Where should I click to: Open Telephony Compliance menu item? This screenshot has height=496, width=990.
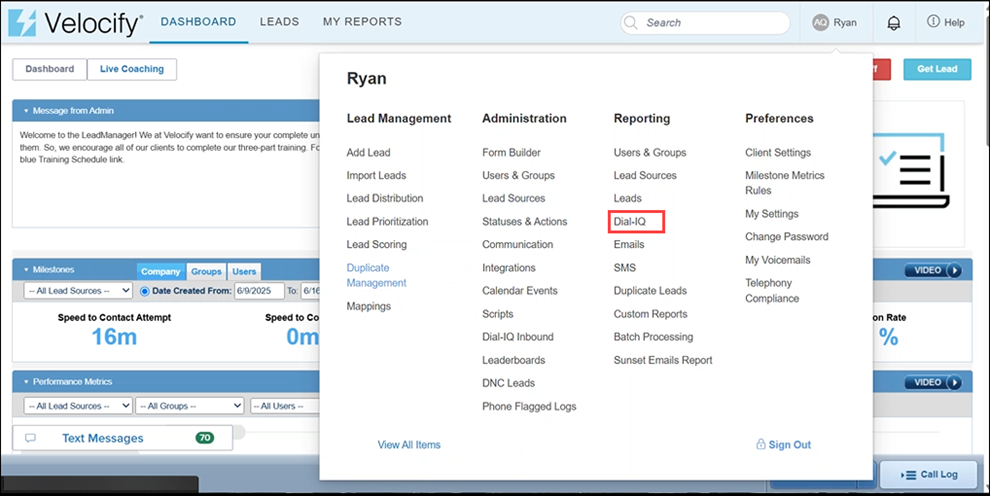(x=772, y=290)
